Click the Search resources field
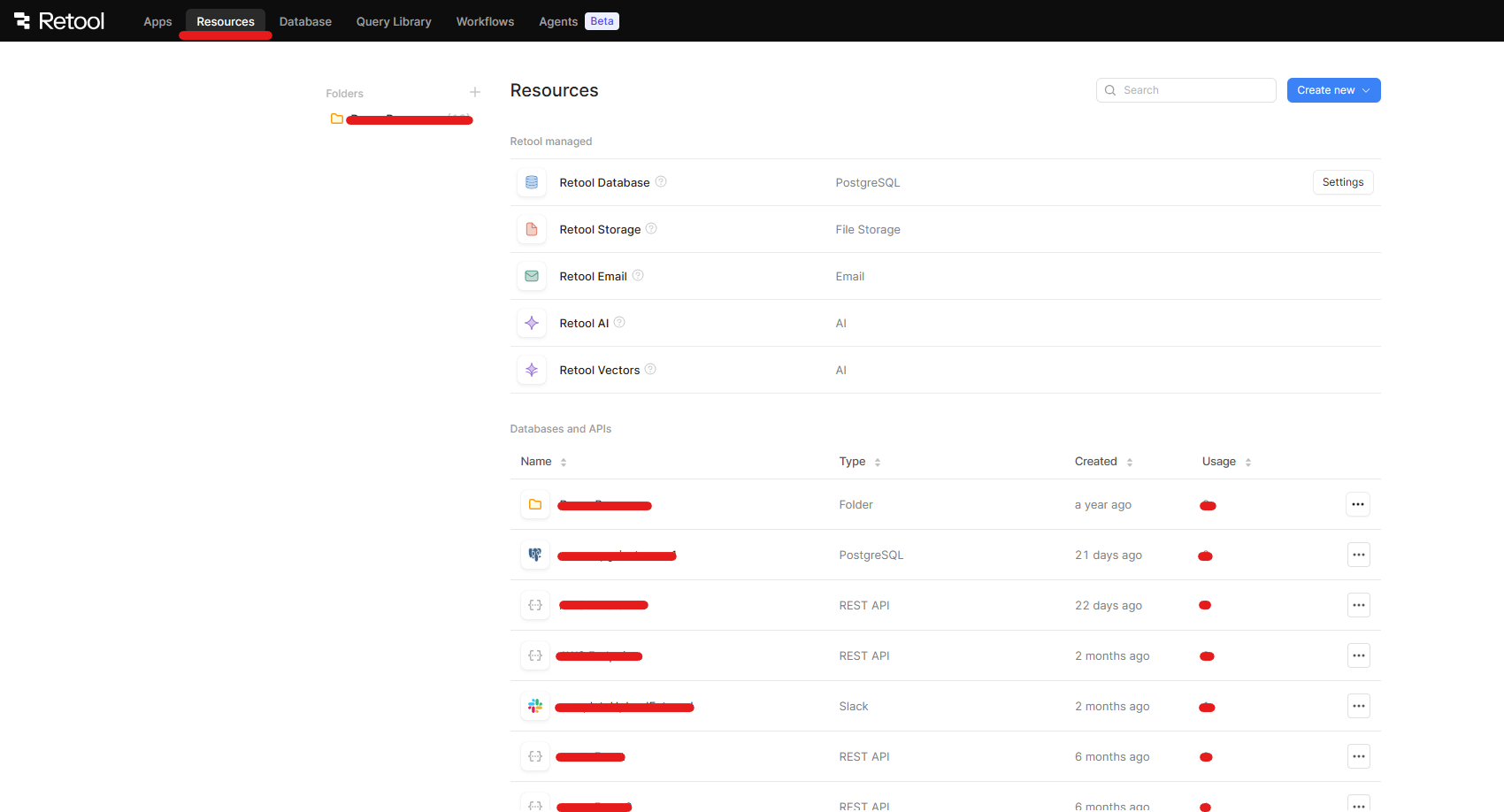Screen dimensions: 1504x812 1186,90
